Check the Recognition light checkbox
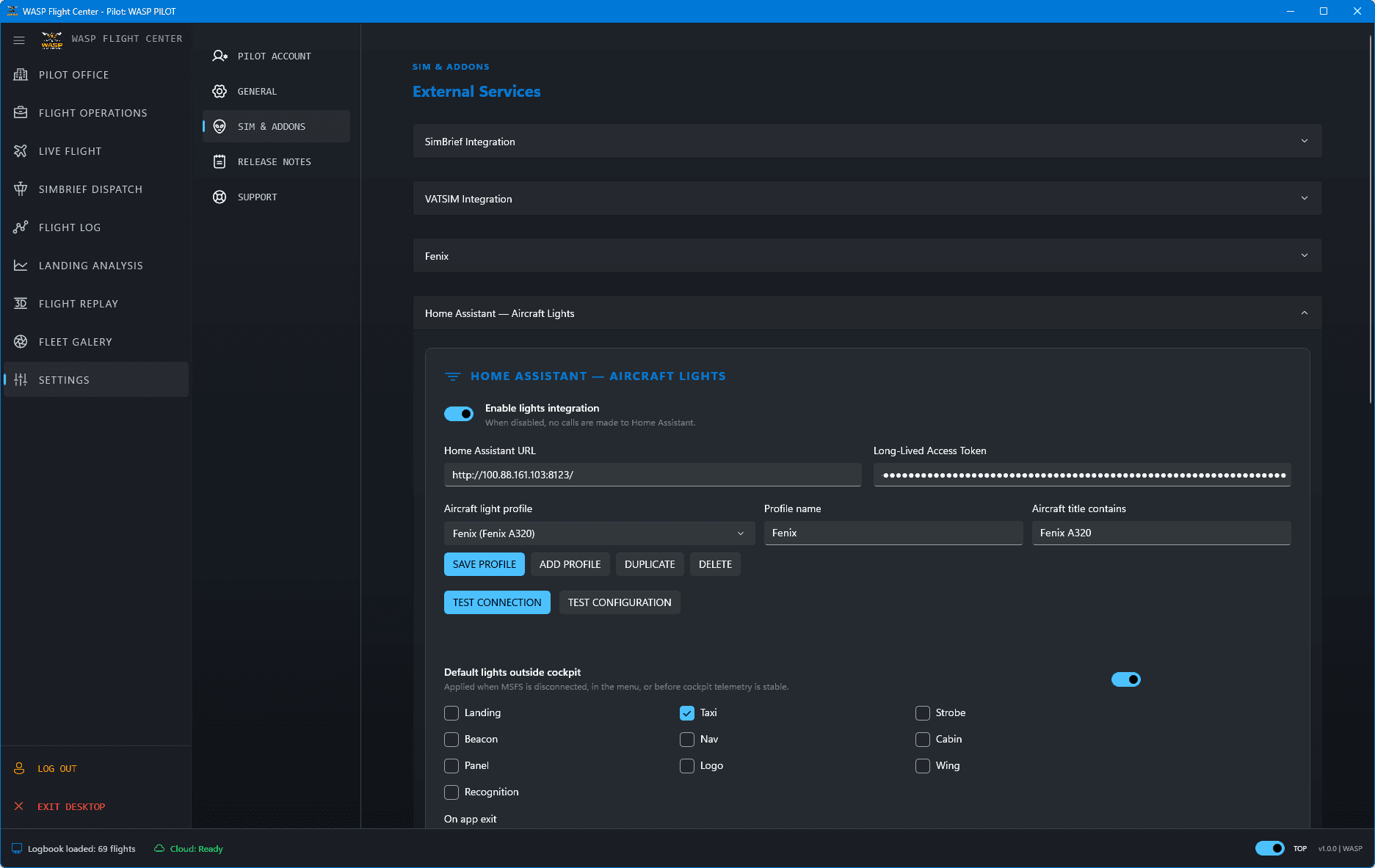Viewport: 1375px width, 868px height. pos(451,792)
